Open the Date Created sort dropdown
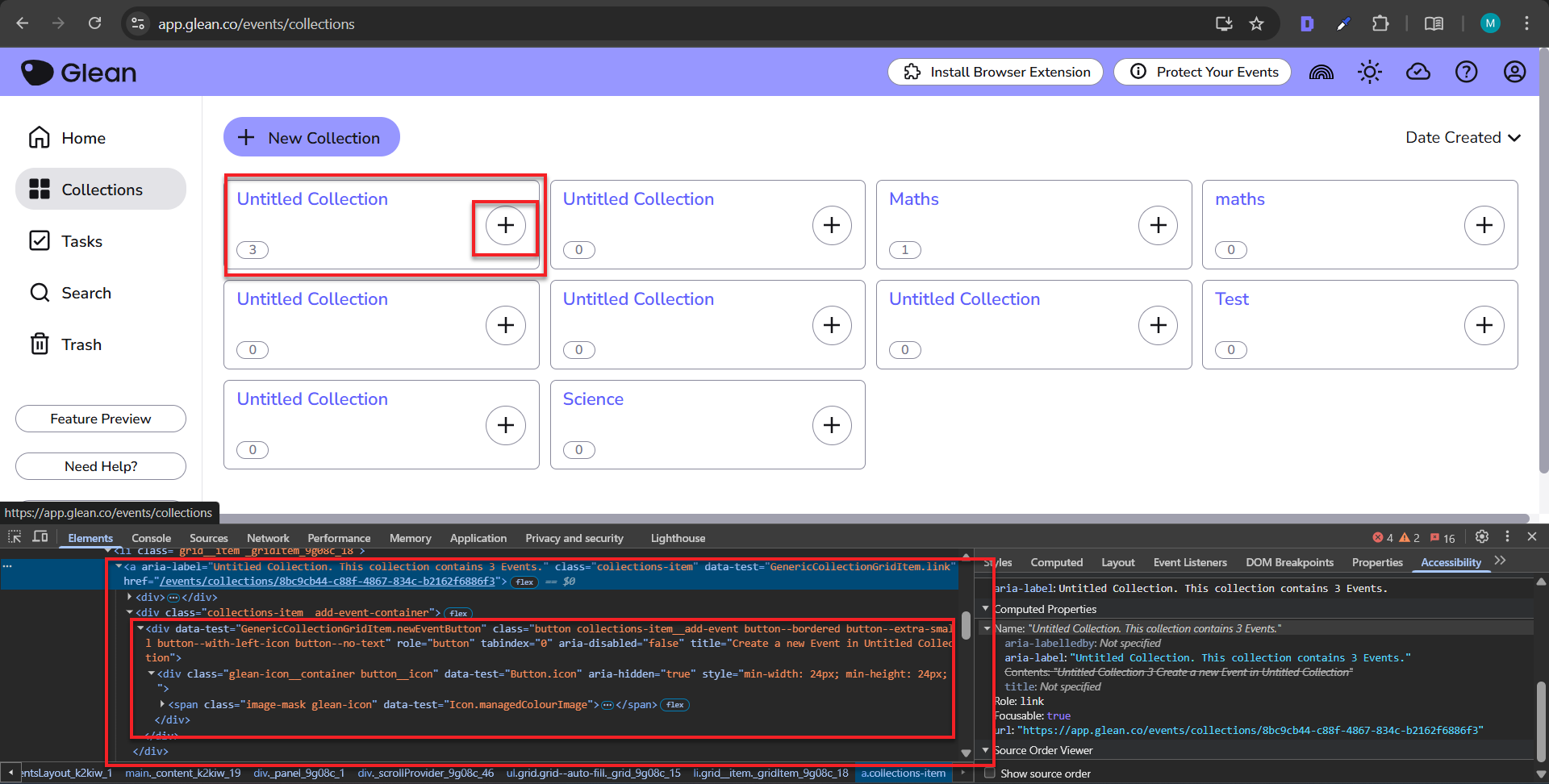Viewport: 1549px width, 784px height. tap(1462, 138)
